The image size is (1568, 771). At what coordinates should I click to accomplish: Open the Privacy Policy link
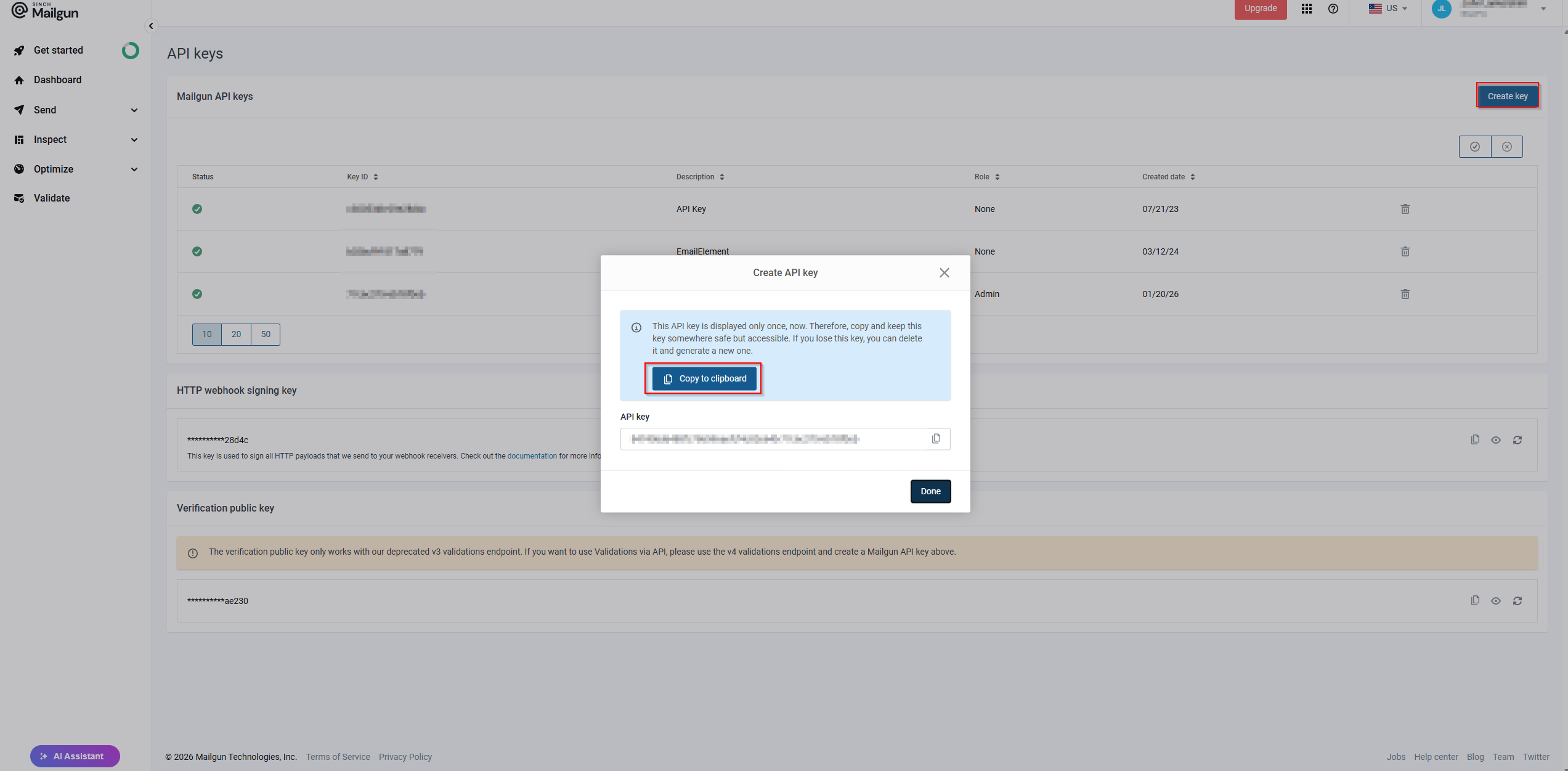[405, 757]
